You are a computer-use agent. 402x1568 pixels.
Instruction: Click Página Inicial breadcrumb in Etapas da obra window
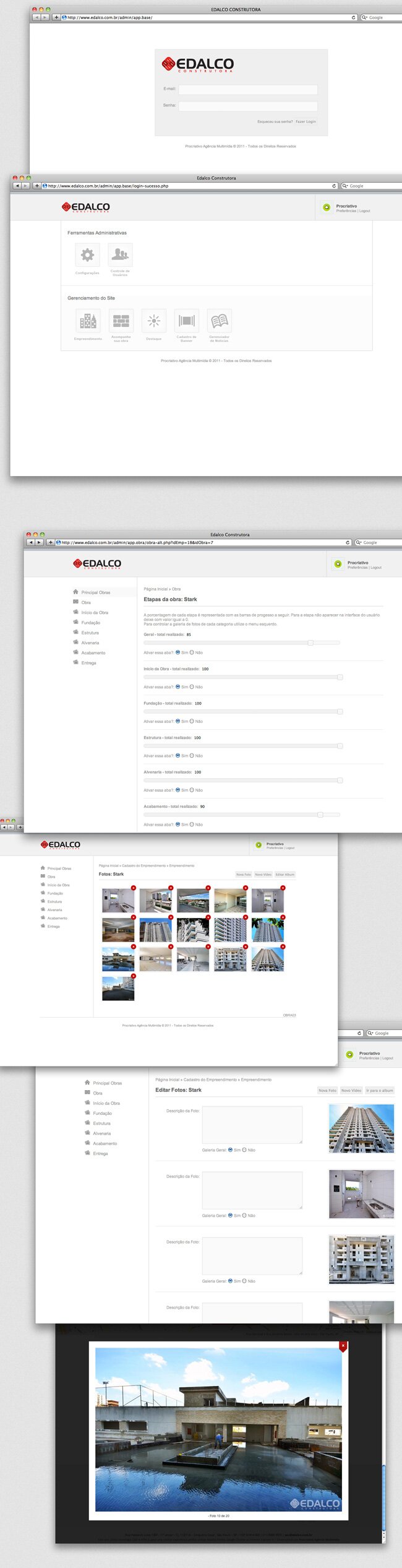156,589
